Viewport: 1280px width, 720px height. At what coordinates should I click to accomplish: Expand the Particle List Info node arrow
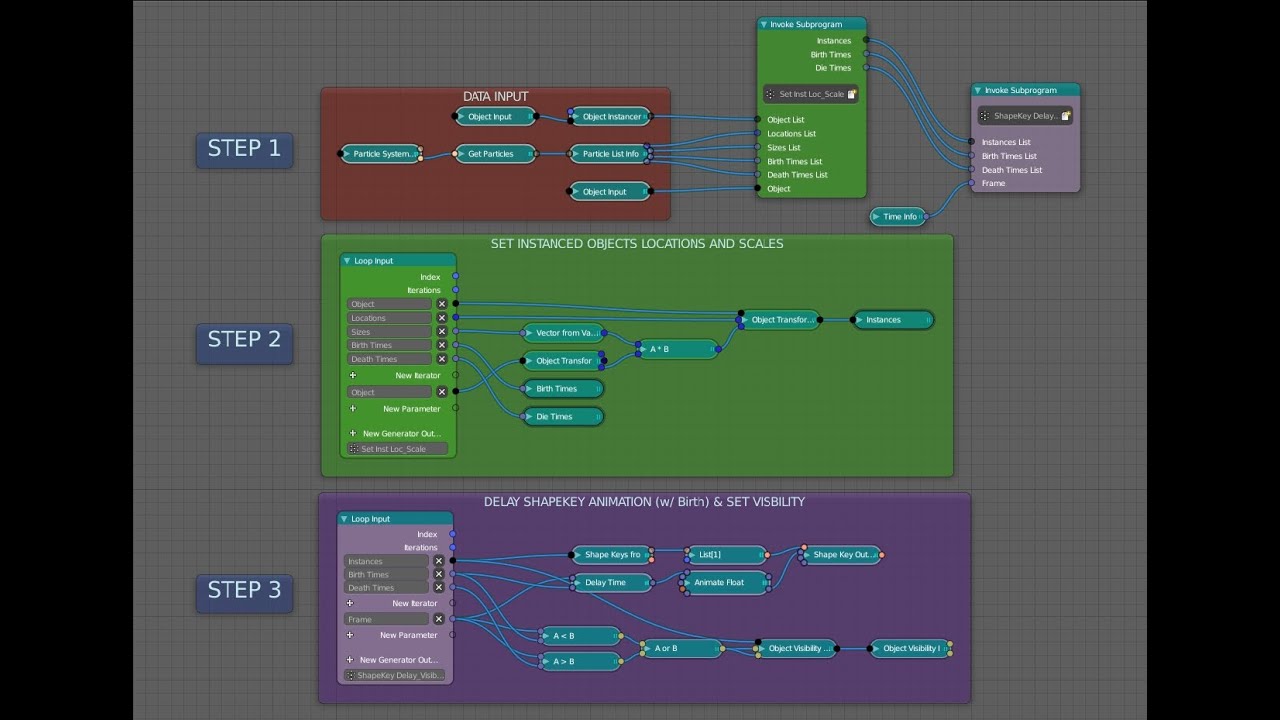[x=577, y=154]
